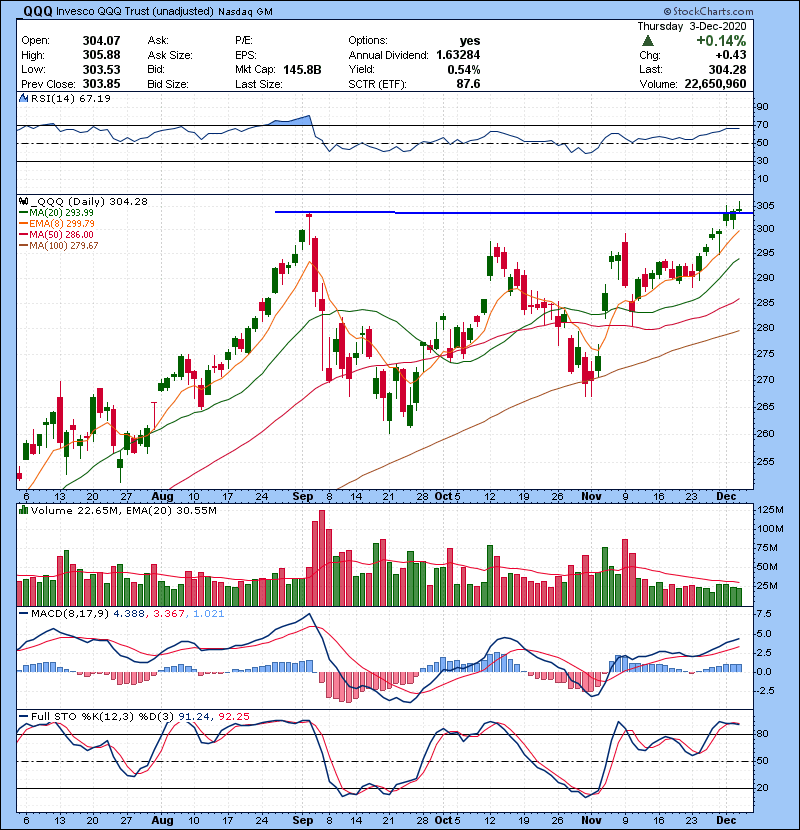Click the stochastic %D value 92.25
Image resolution: width=800 pixels, height=830 pixels.
click(233, 716)
